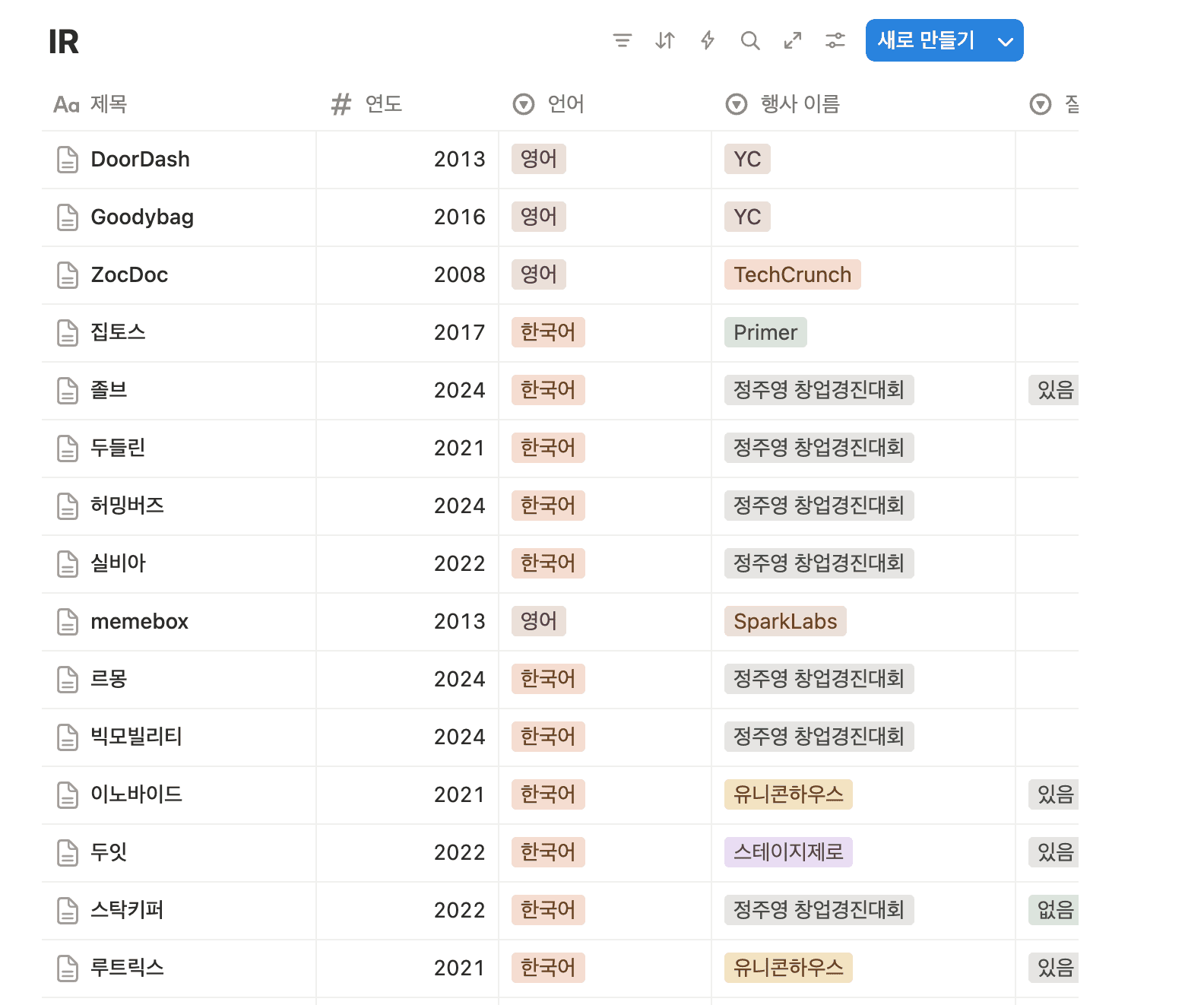Open database in full page icon
Screen dimensions: 1204x1005
pyautogui.click(x=793, y=40)
